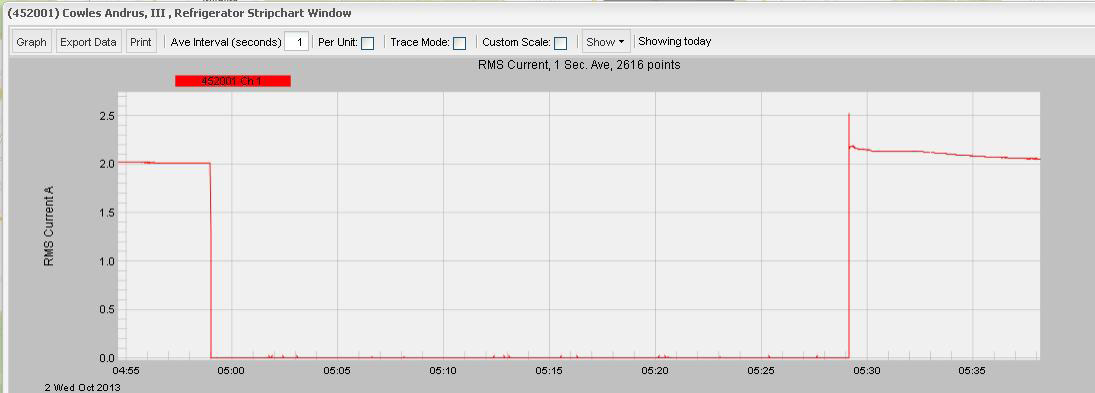
Task: Click the Graph button
Action: tap(31, 42)
